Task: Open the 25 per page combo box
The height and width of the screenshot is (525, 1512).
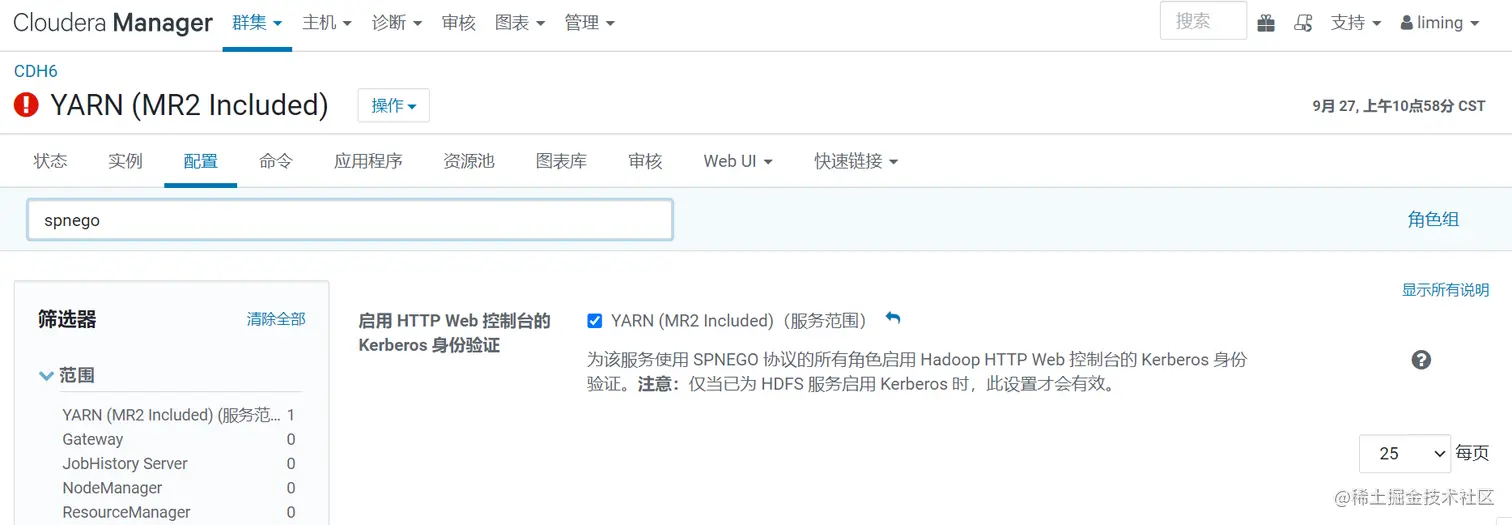Action: (x=1404, y=453)
